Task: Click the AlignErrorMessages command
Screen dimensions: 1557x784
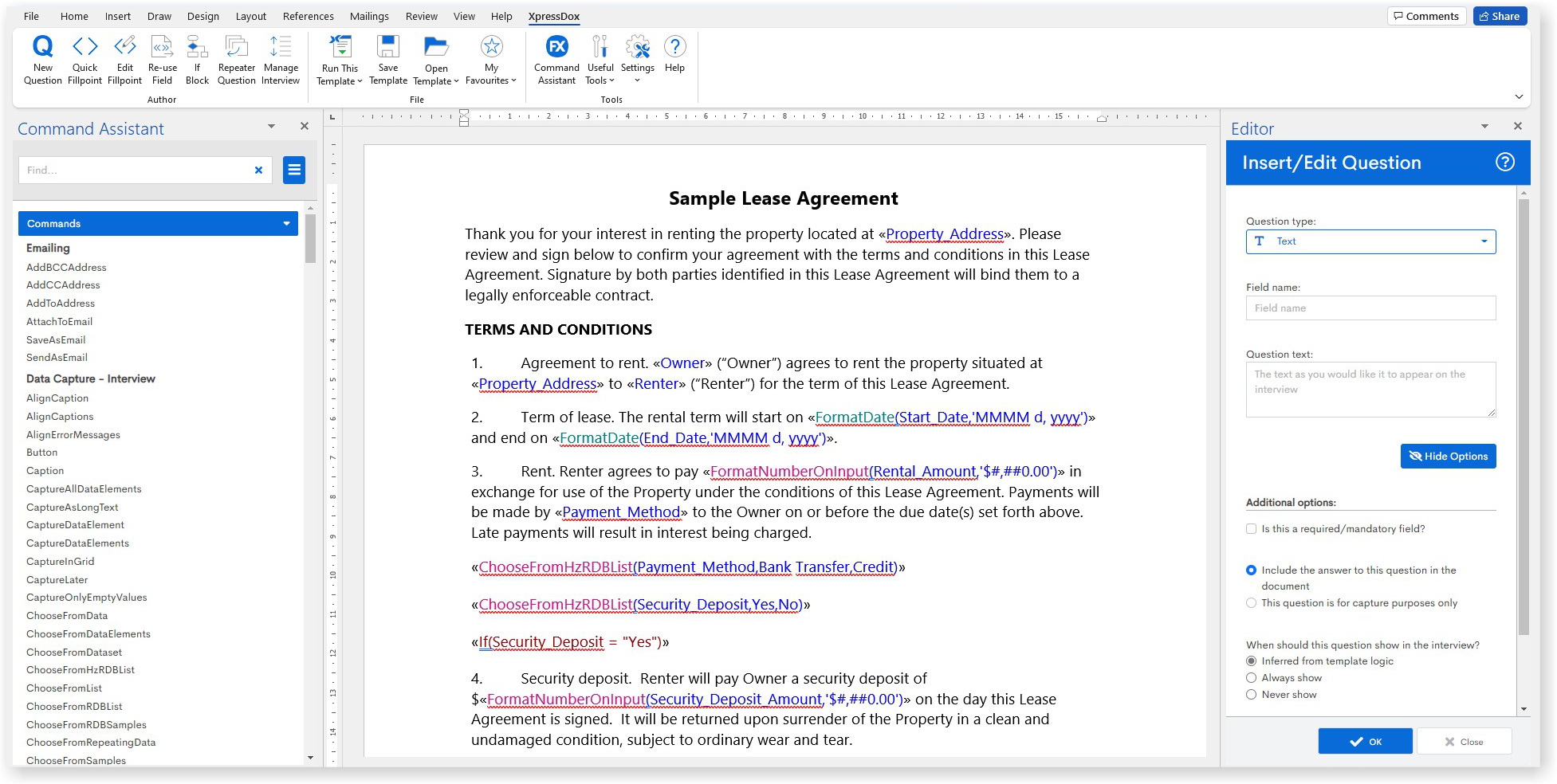Action: pyautogui.click(x=73, y=435)
